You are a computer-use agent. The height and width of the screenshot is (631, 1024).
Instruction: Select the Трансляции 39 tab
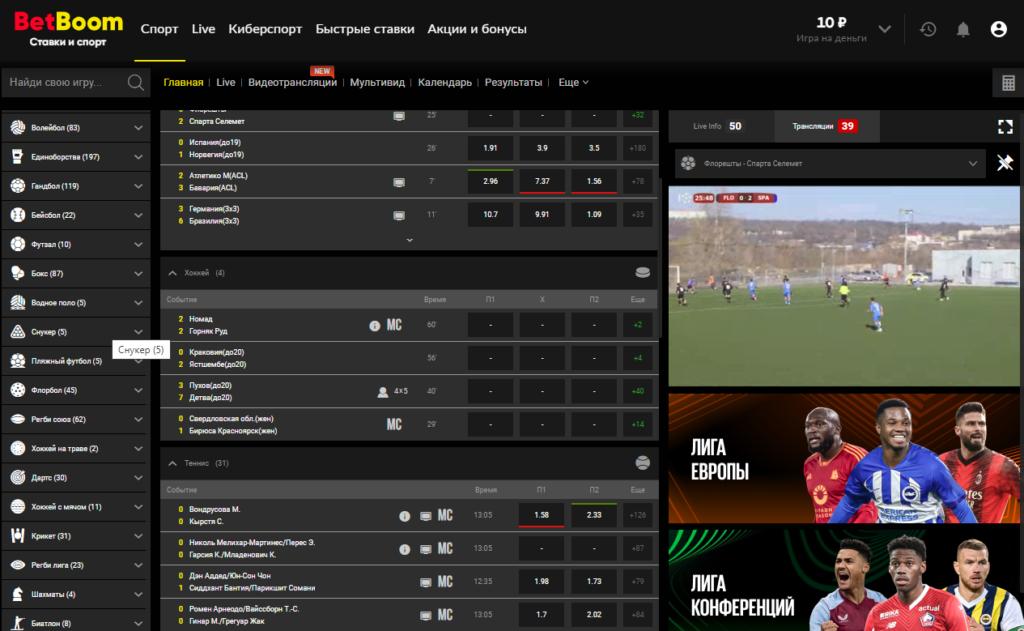(827, 126)
